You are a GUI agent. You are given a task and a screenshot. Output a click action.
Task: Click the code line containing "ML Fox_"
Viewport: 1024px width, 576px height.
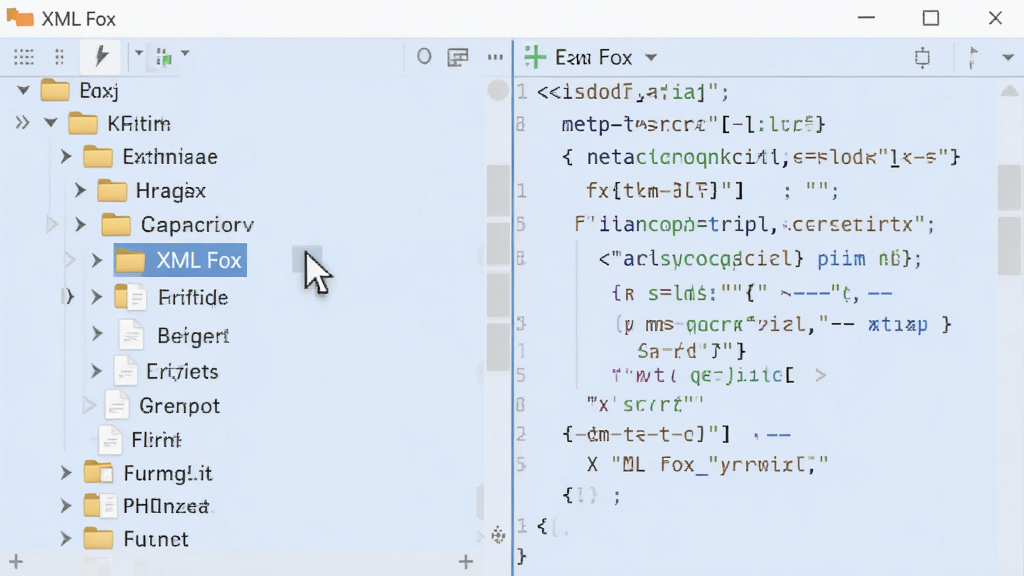pos(708,464)
